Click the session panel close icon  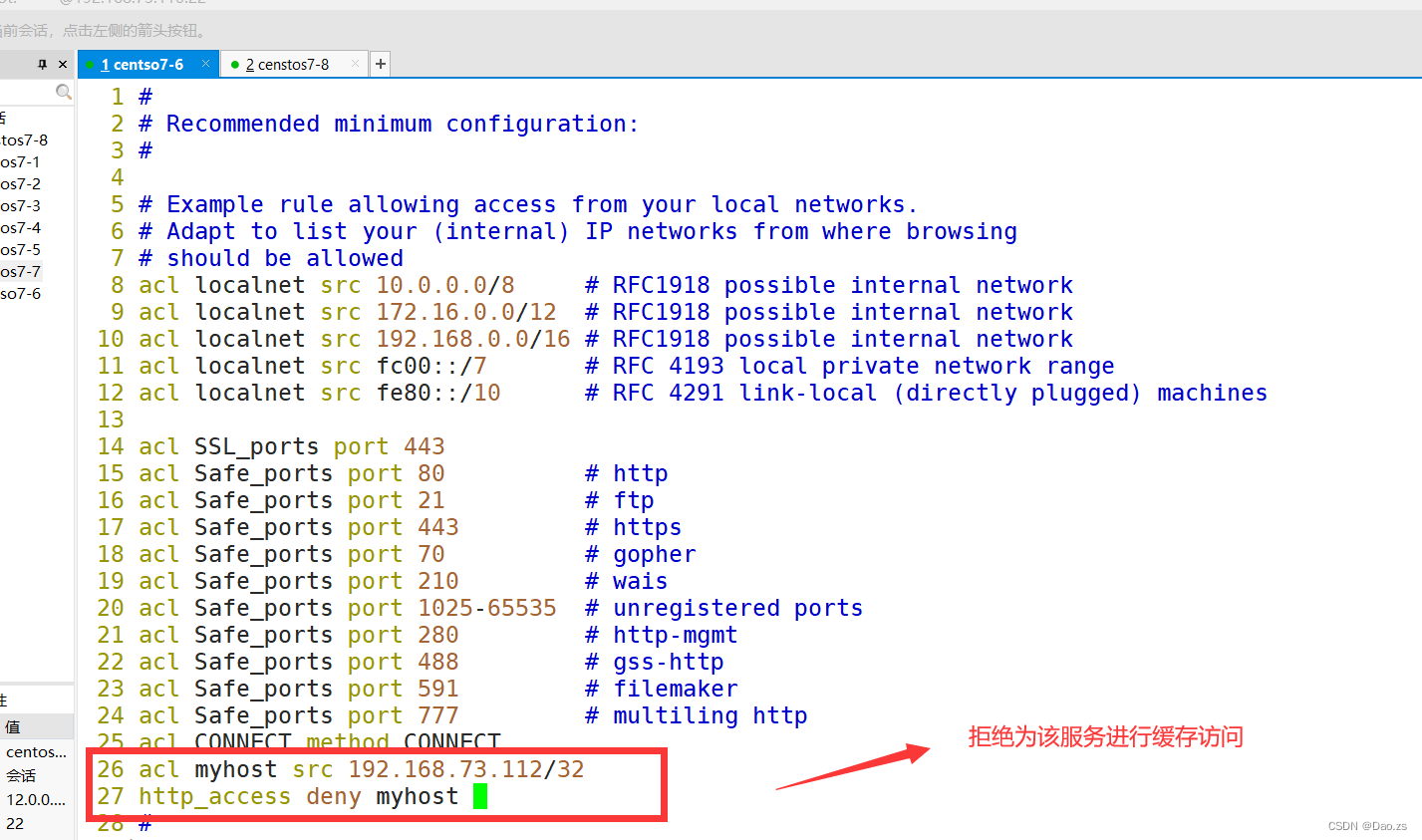[x=61, y=63]
